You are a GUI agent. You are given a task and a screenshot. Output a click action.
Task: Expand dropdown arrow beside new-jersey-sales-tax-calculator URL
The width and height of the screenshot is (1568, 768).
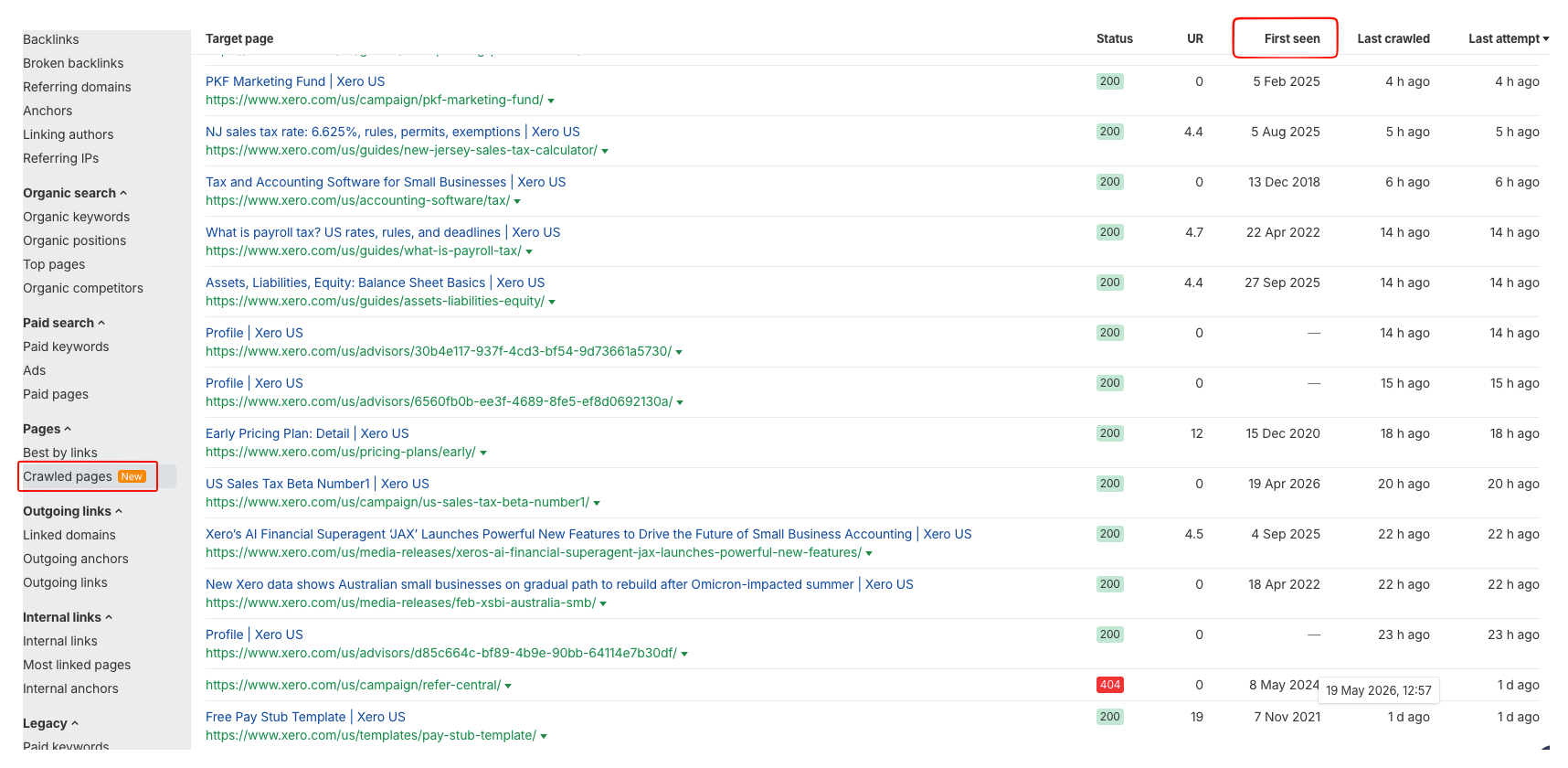605,151
